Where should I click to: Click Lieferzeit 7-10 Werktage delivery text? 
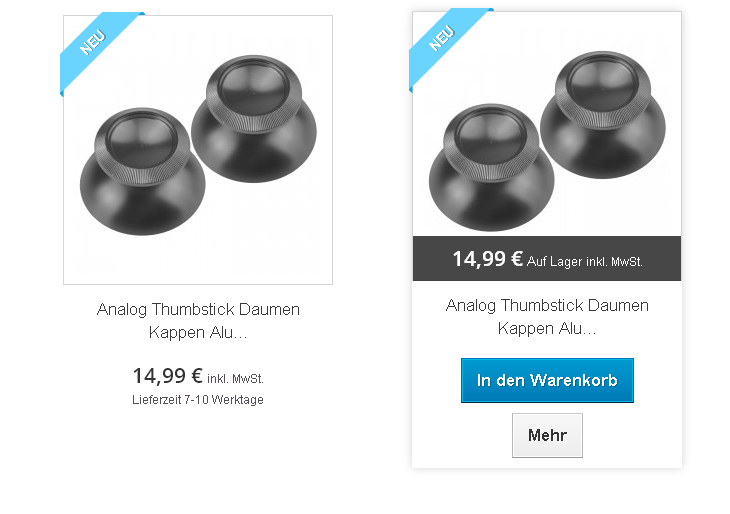click(198, 400)
